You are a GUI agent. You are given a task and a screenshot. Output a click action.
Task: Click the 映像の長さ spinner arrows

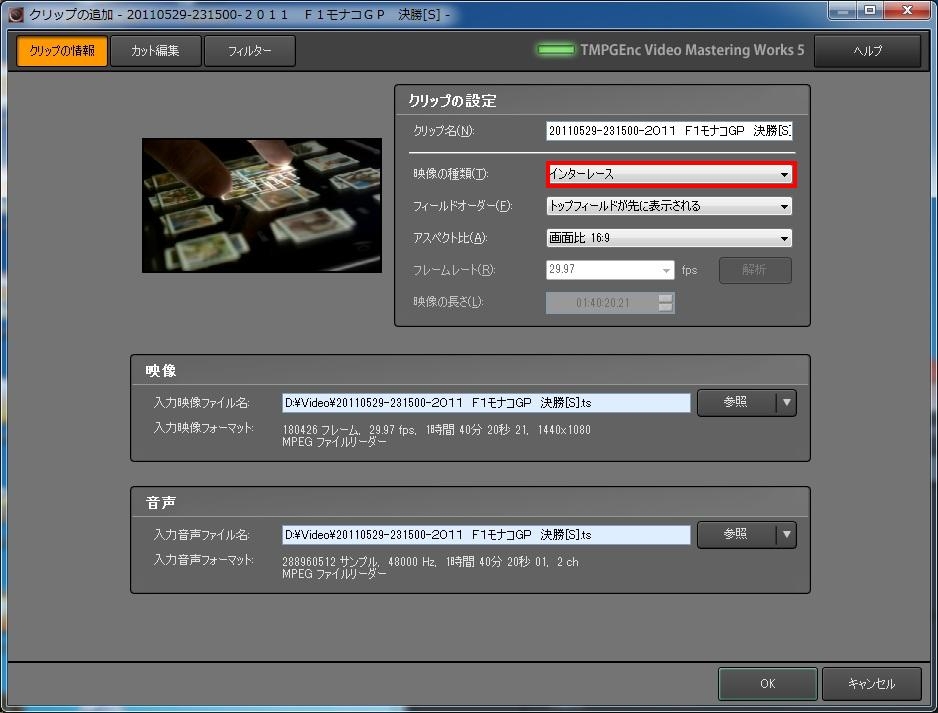[666, 302]
